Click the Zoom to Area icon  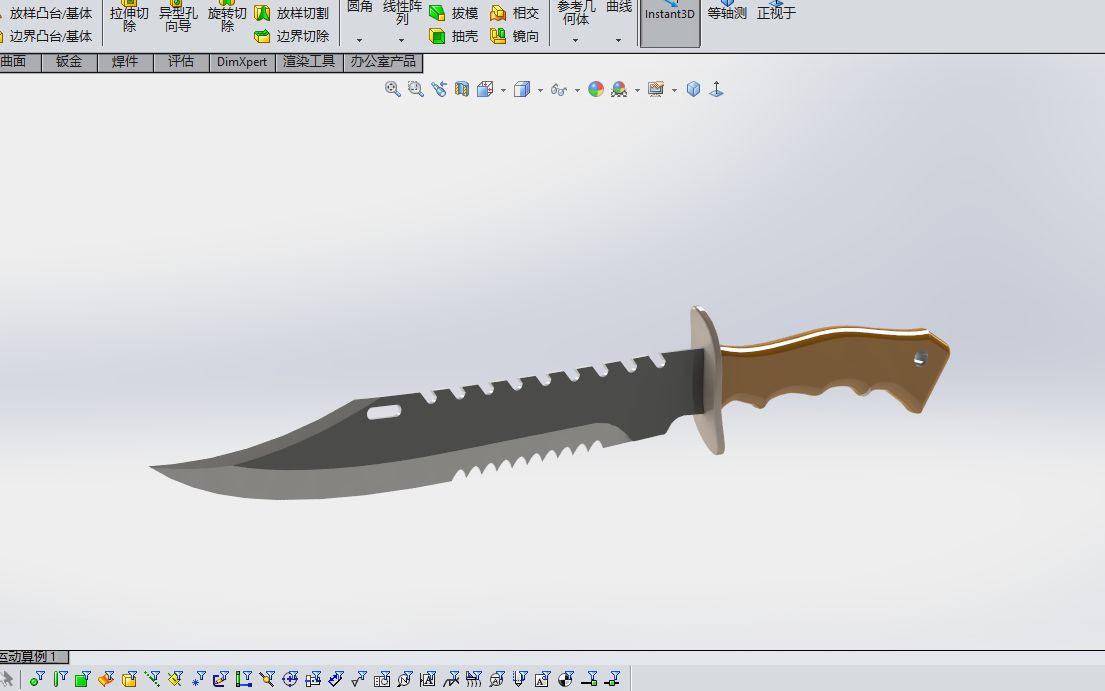click(x=416, y=89)
